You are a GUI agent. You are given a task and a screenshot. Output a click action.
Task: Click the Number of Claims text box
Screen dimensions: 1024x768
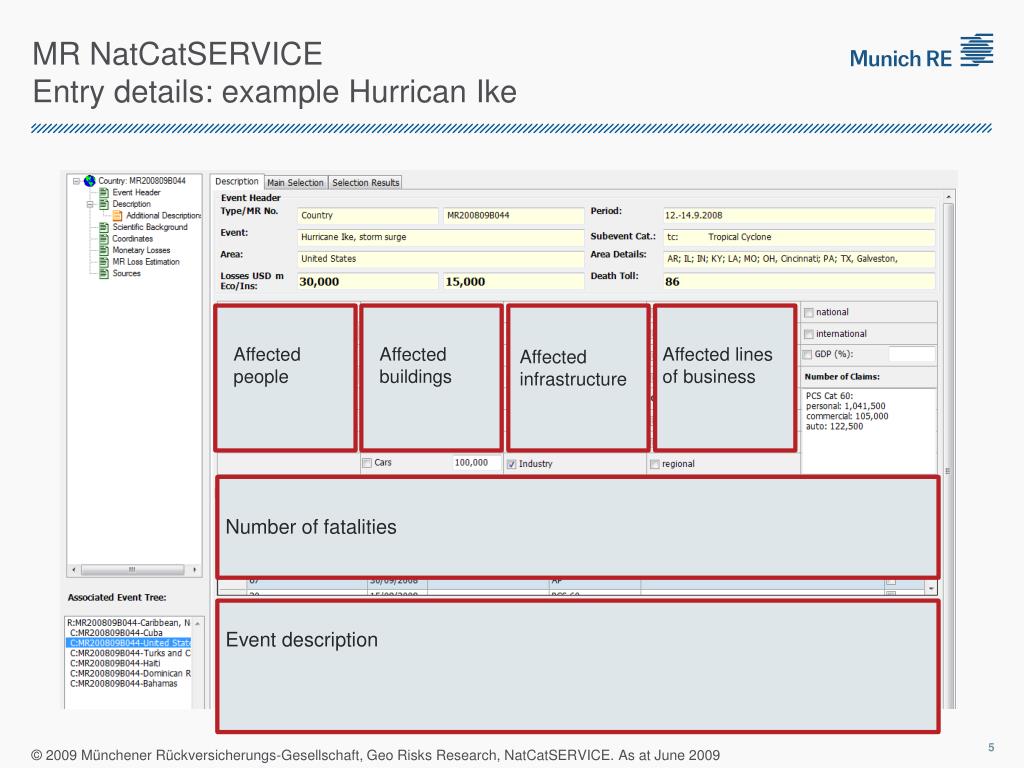(x=869, y=431)
